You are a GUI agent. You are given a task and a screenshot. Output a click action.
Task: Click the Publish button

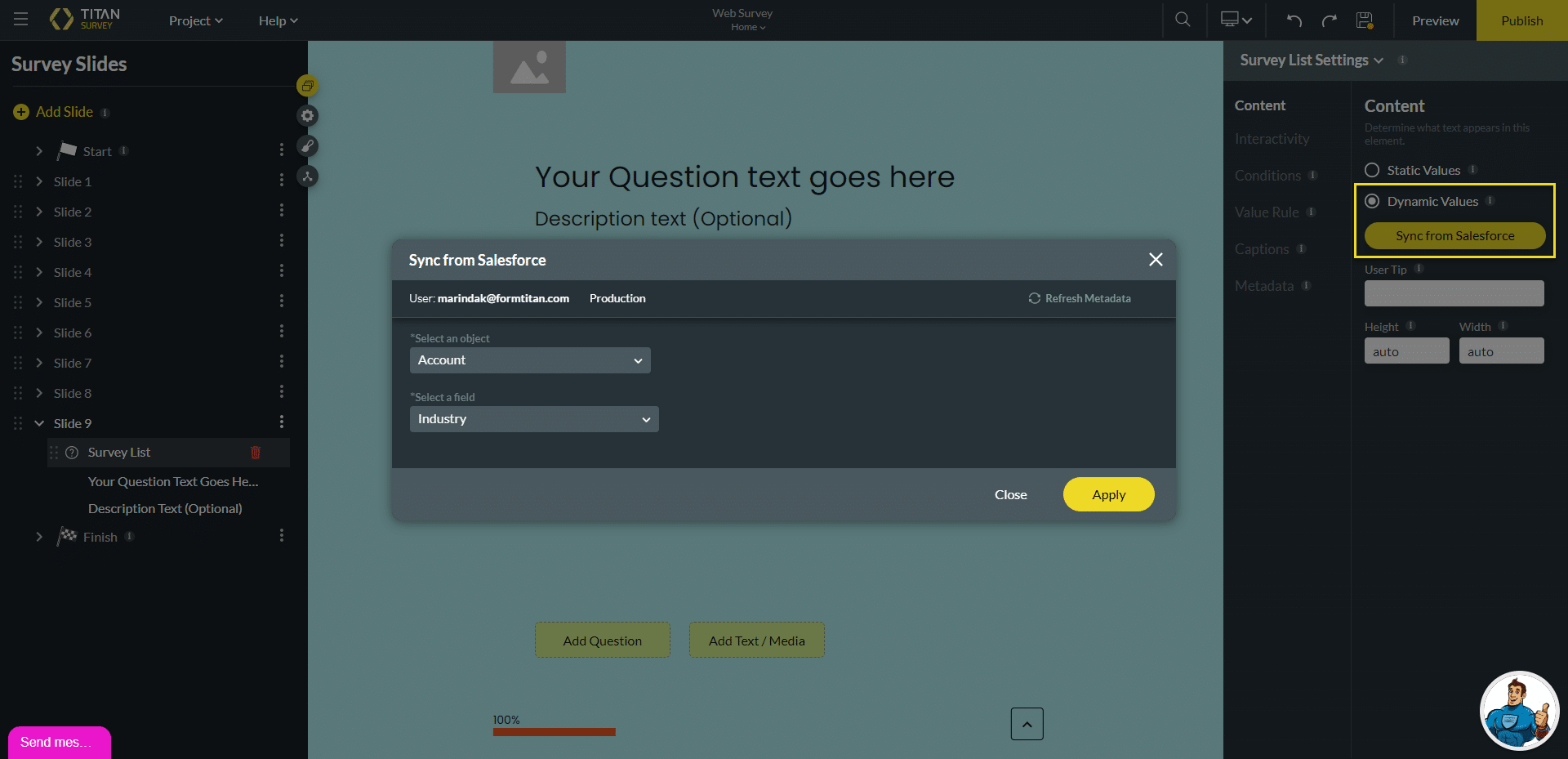[1521, 20]
